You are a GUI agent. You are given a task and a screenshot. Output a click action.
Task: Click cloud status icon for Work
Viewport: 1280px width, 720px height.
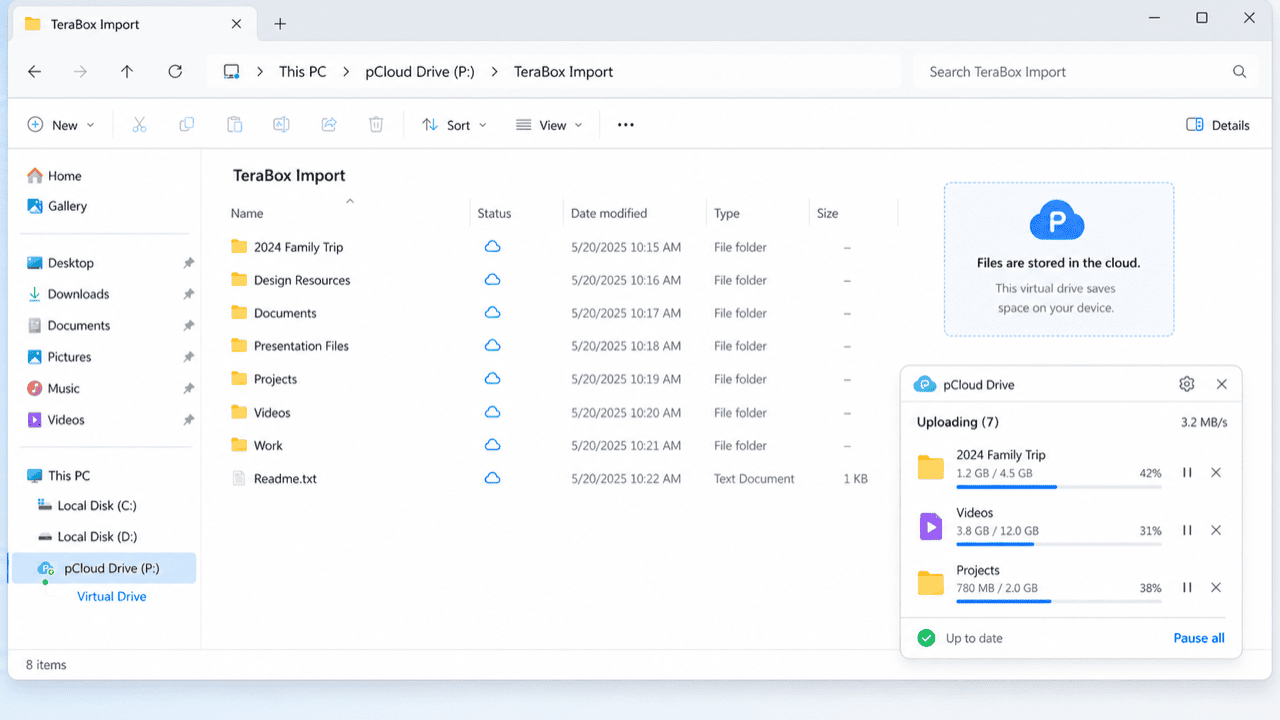click(492, 445)
